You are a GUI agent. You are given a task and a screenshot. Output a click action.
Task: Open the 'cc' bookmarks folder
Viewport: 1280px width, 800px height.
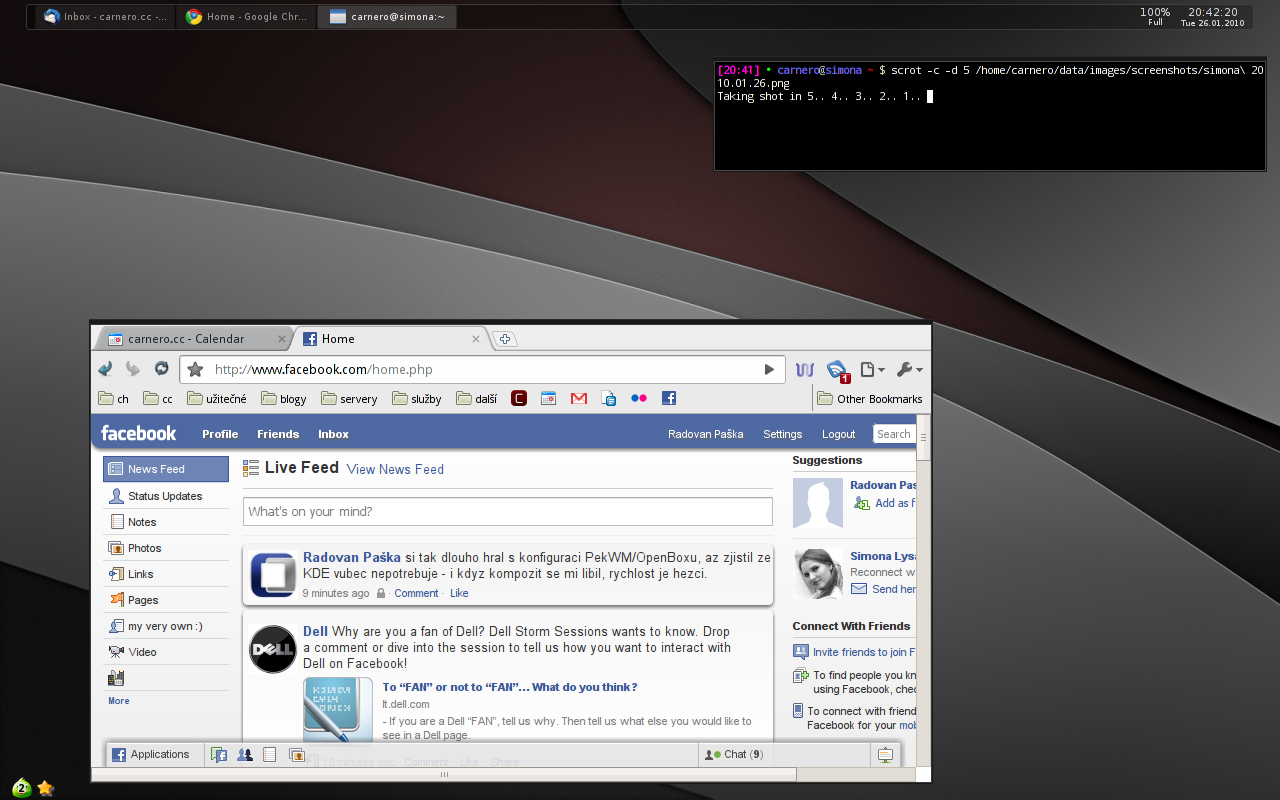(158, 398)
